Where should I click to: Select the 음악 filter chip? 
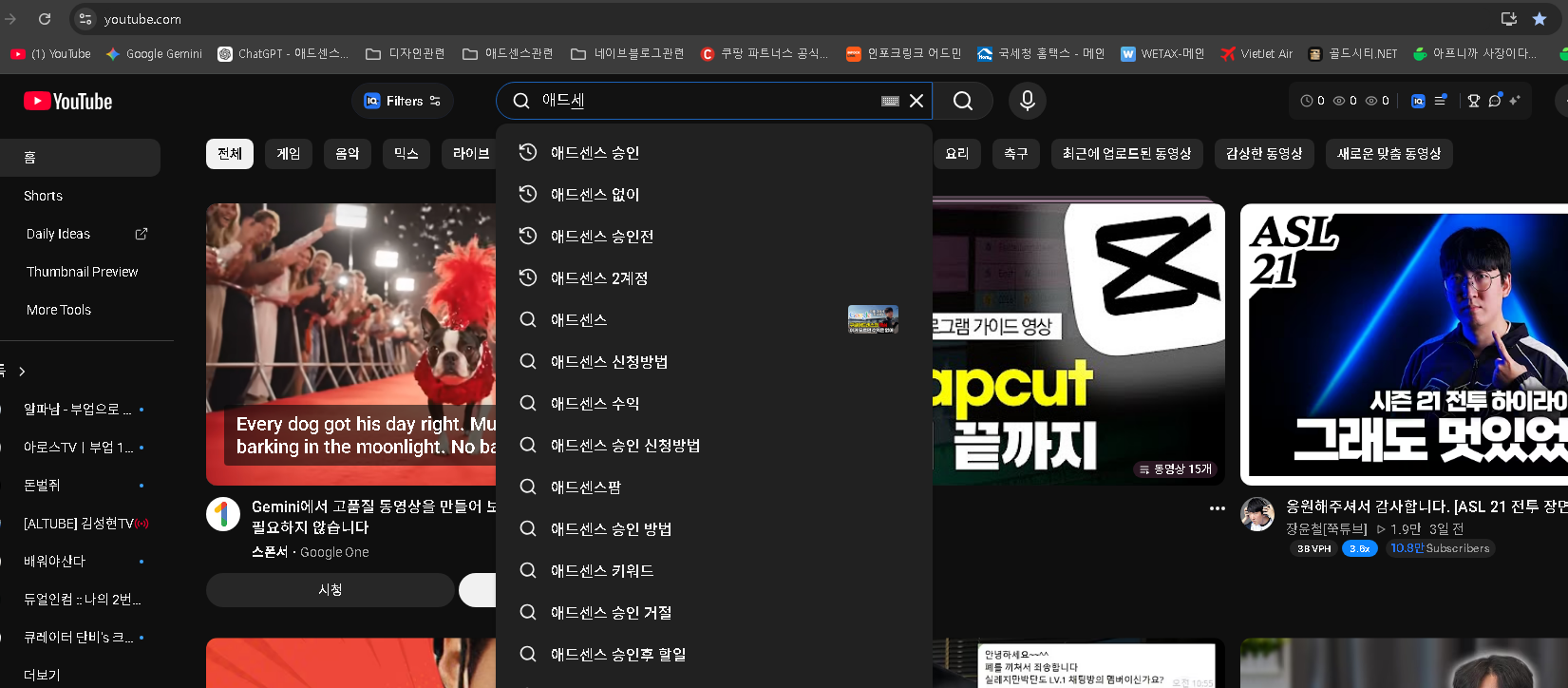[348, 154]
